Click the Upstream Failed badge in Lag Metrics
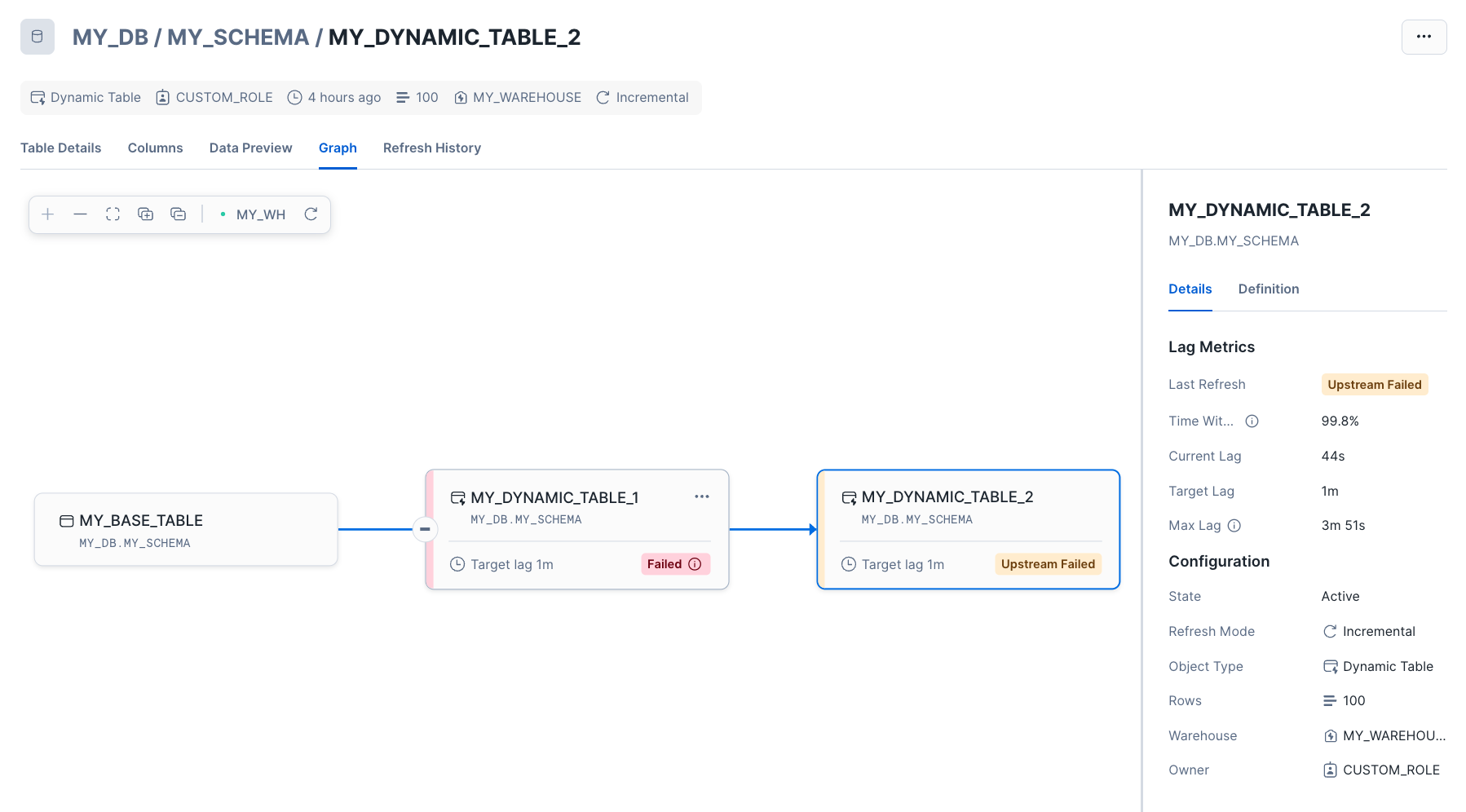 (1375, 384)
